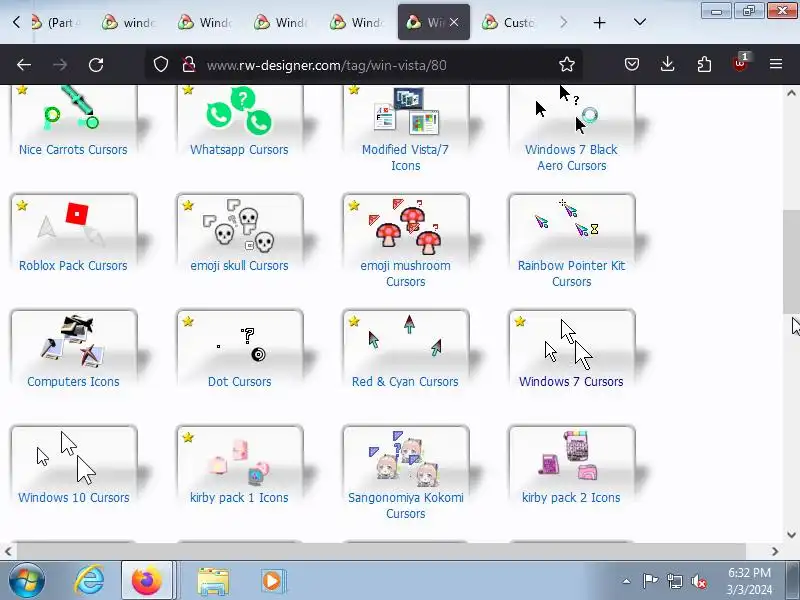This screenshot has width=800, height=600.
Task: Click the vertical scrollbar thumb
Action: click(791, 261)
